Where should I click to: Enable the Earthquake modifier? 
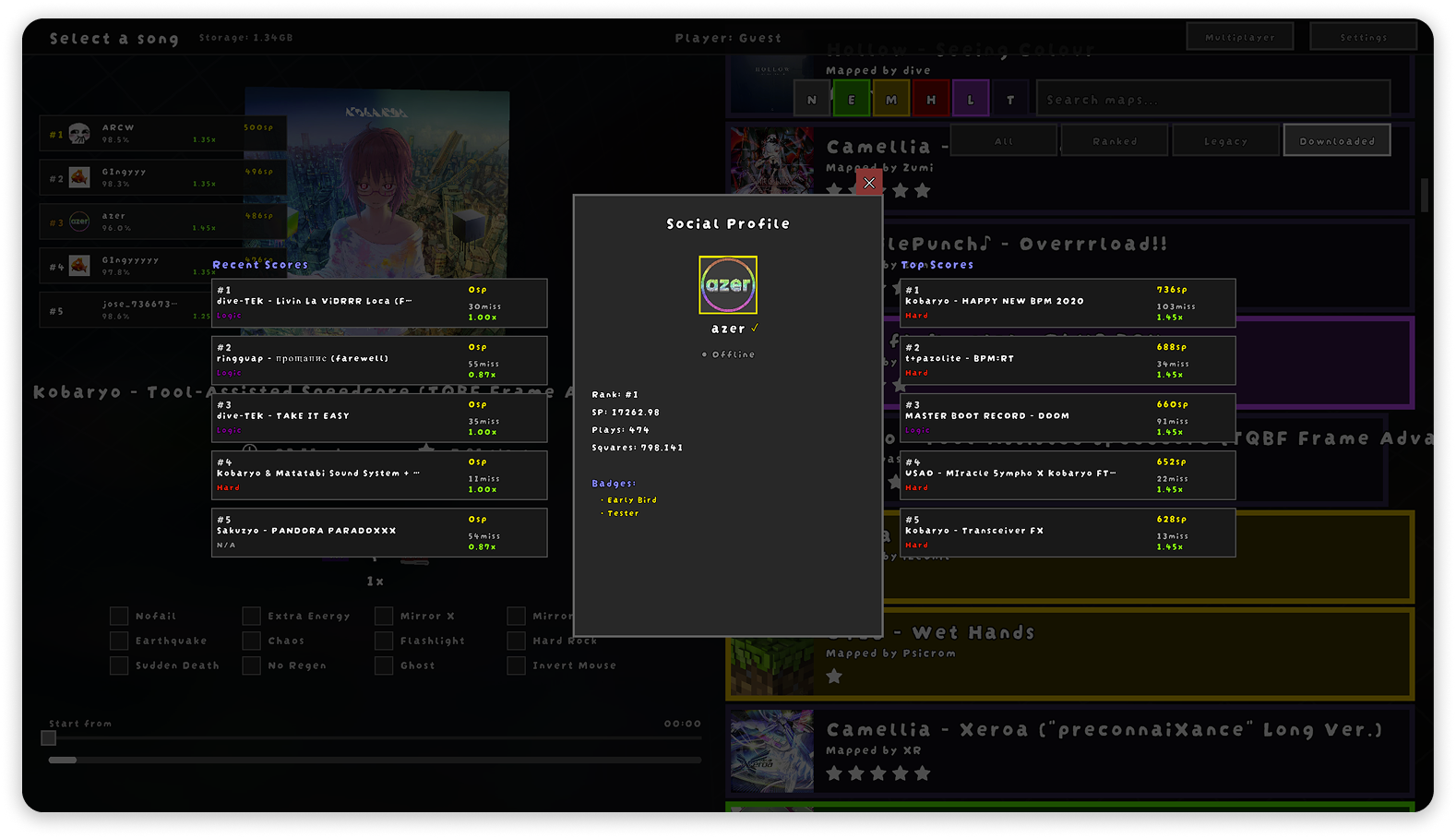[x=119, y=641]
